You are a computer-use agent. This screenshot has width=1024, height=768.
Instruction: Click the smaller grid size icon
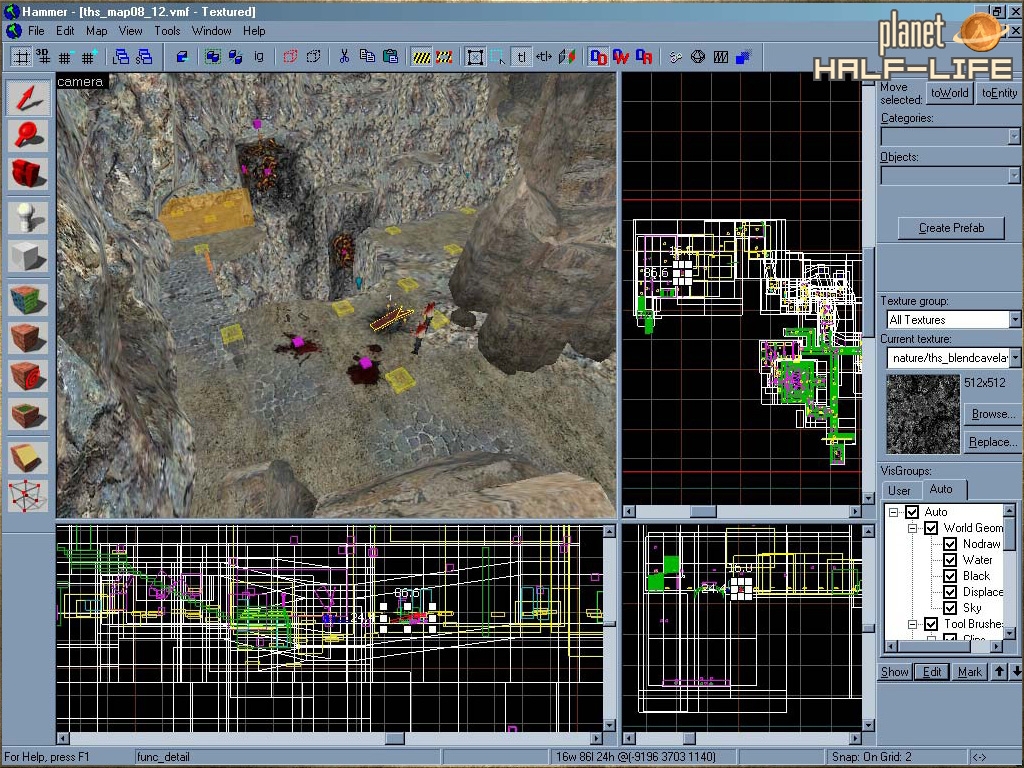pyautogui.click(x=66, y=57)
